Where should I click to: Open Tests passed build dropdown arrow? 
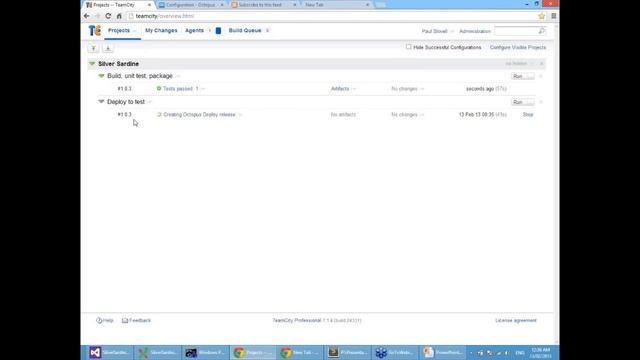pos(203,89)
